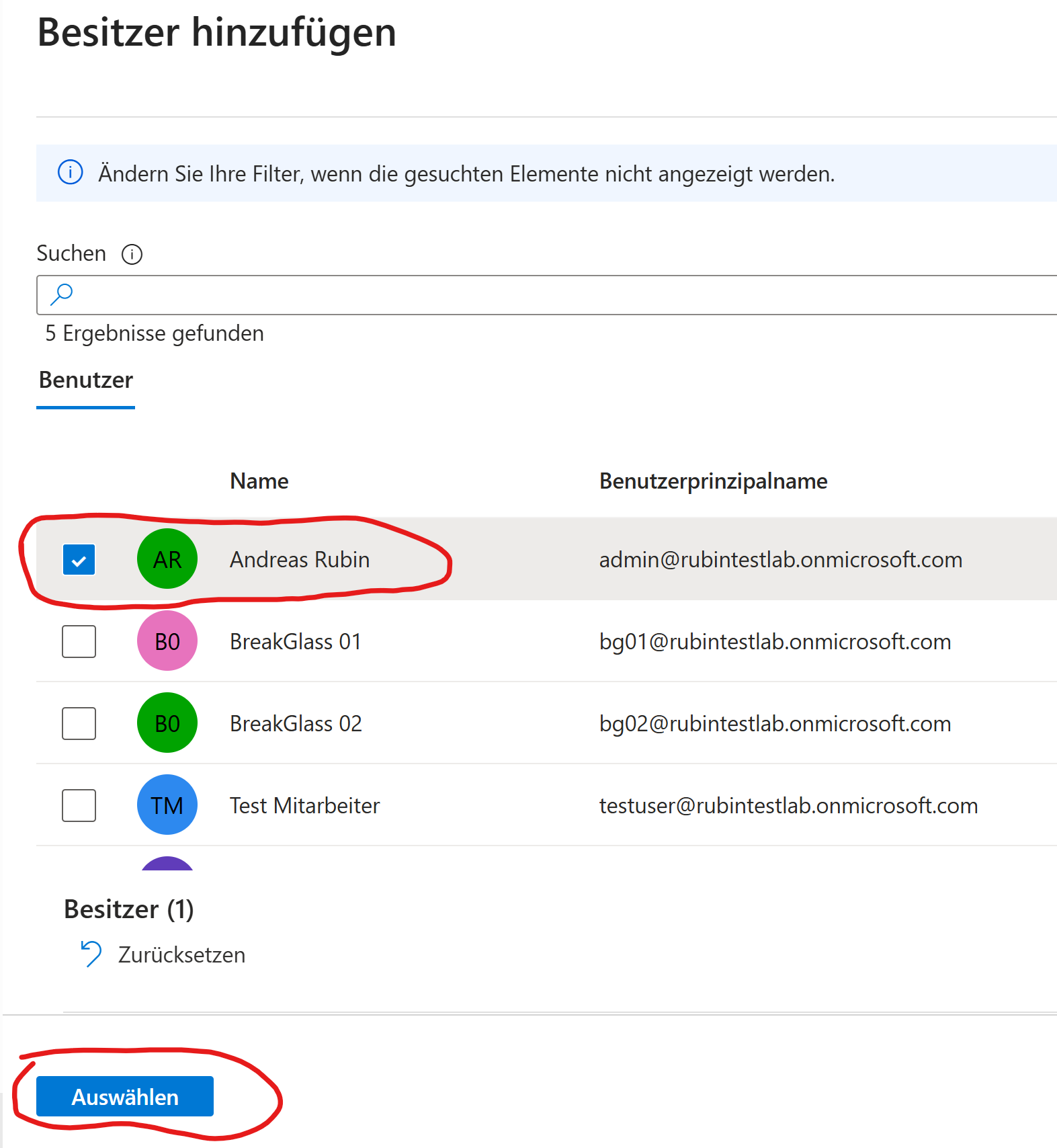Switch to the Benutzer tab
1057x1148 pixels.
click(x=86, y=380)
